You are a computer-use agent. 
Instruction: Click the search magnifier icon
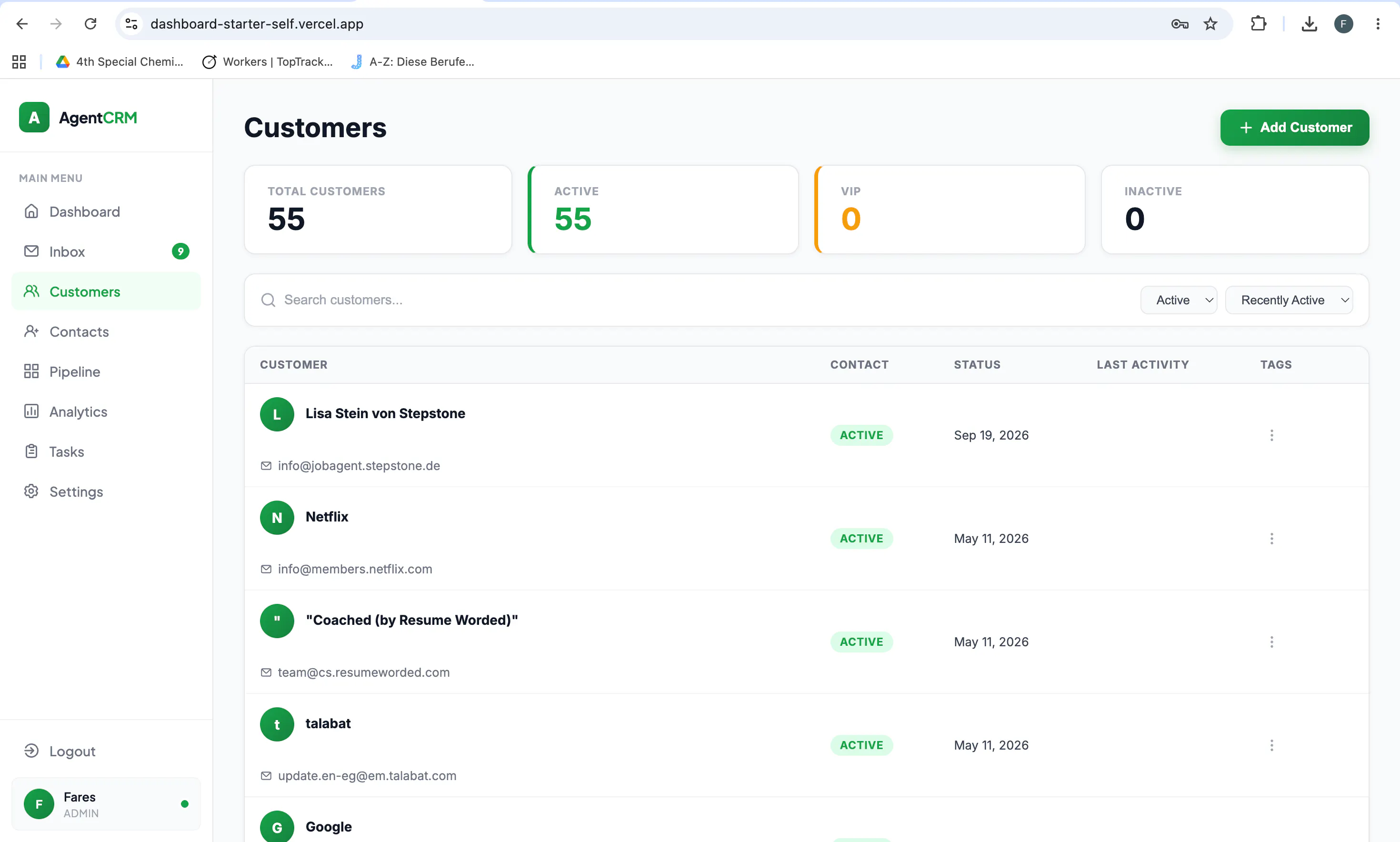268,300
